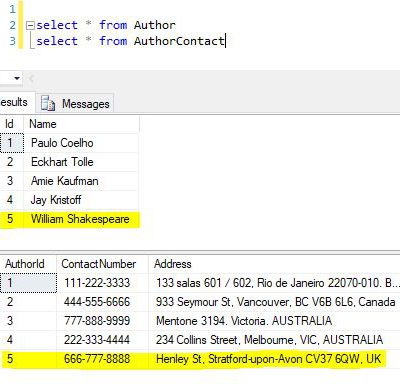400x387 pixels.
Task: Select contact number 777-888-9999
Action: pyautogui.click(x=102, y=321)
